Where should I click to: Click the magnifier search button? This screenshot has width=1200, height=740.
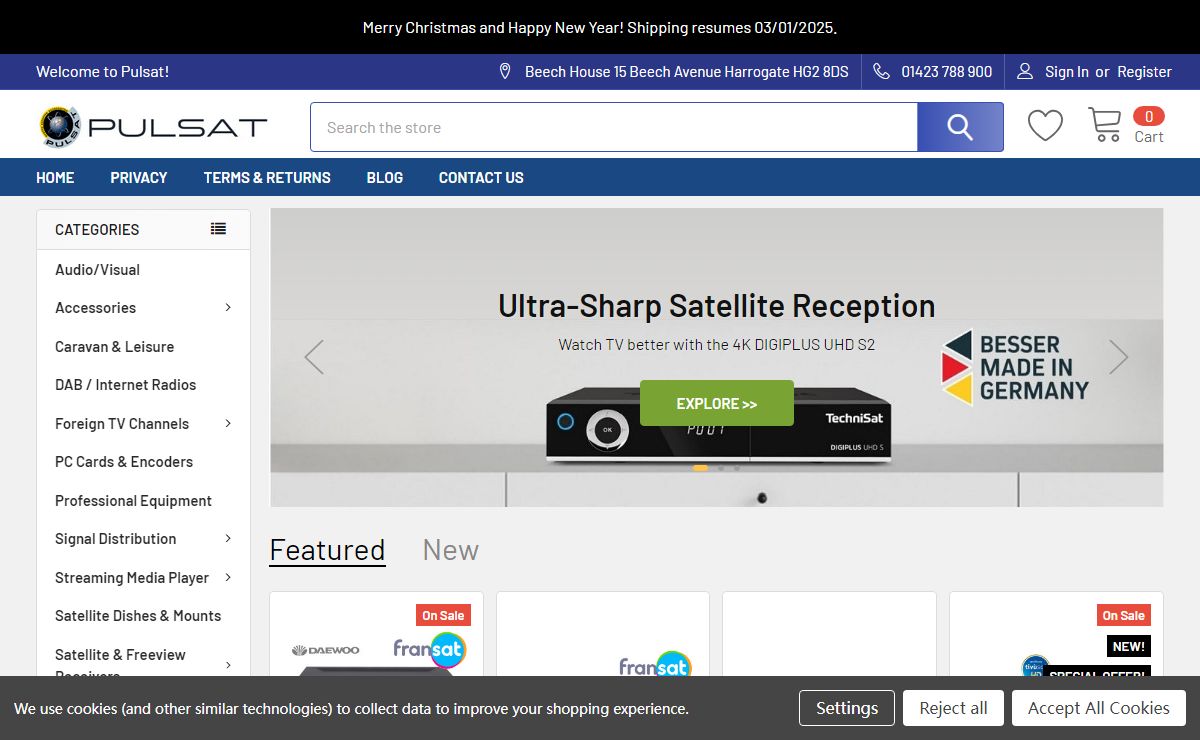click(x=960, y=127)
